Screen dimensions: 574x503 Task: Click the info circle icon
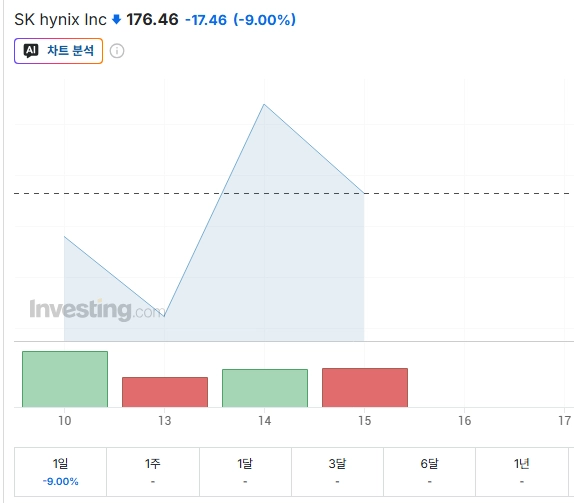pos(117,51)
